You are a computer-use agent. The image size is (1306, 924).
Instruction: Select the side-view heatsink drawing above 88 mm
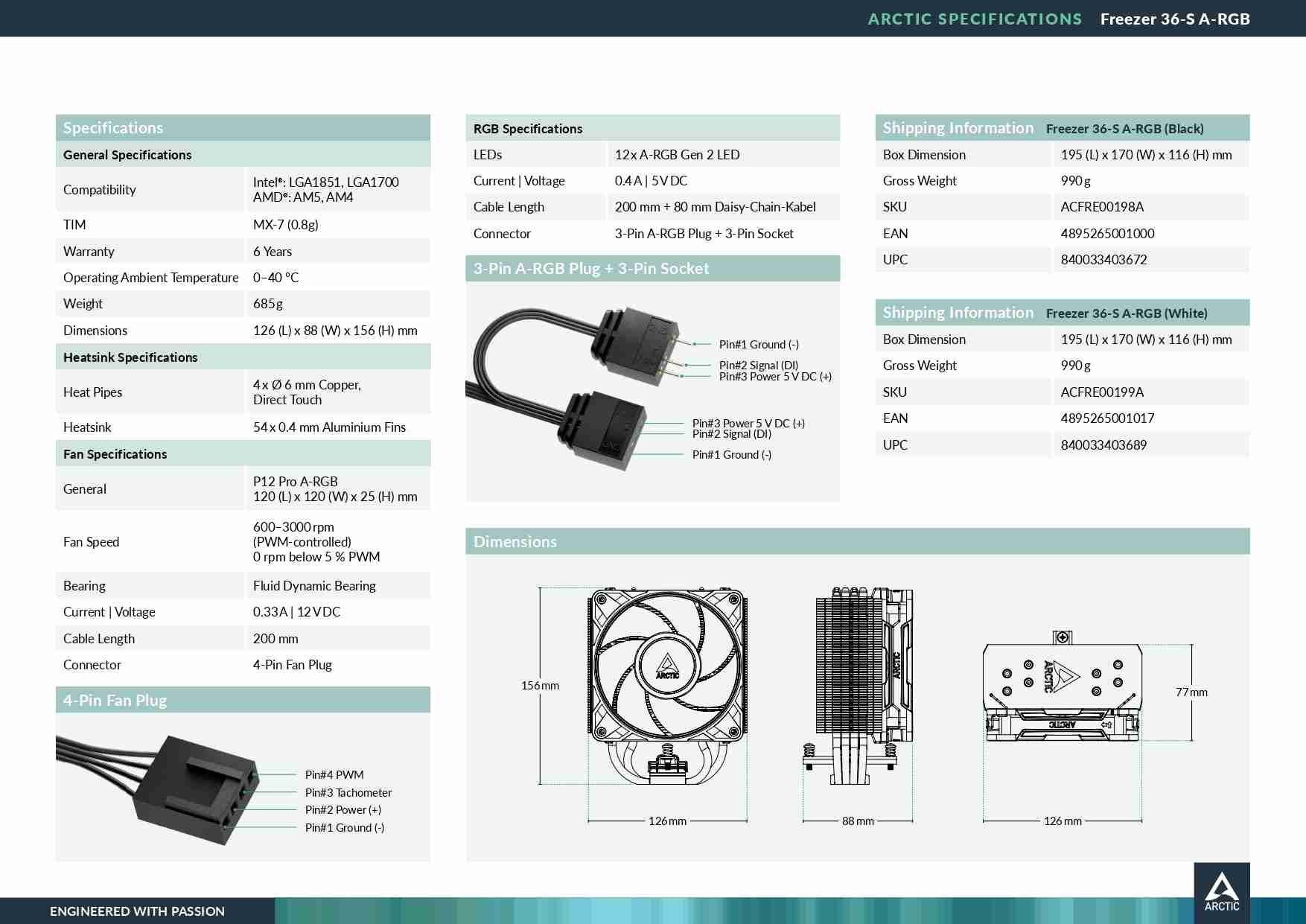pos(858,686)
